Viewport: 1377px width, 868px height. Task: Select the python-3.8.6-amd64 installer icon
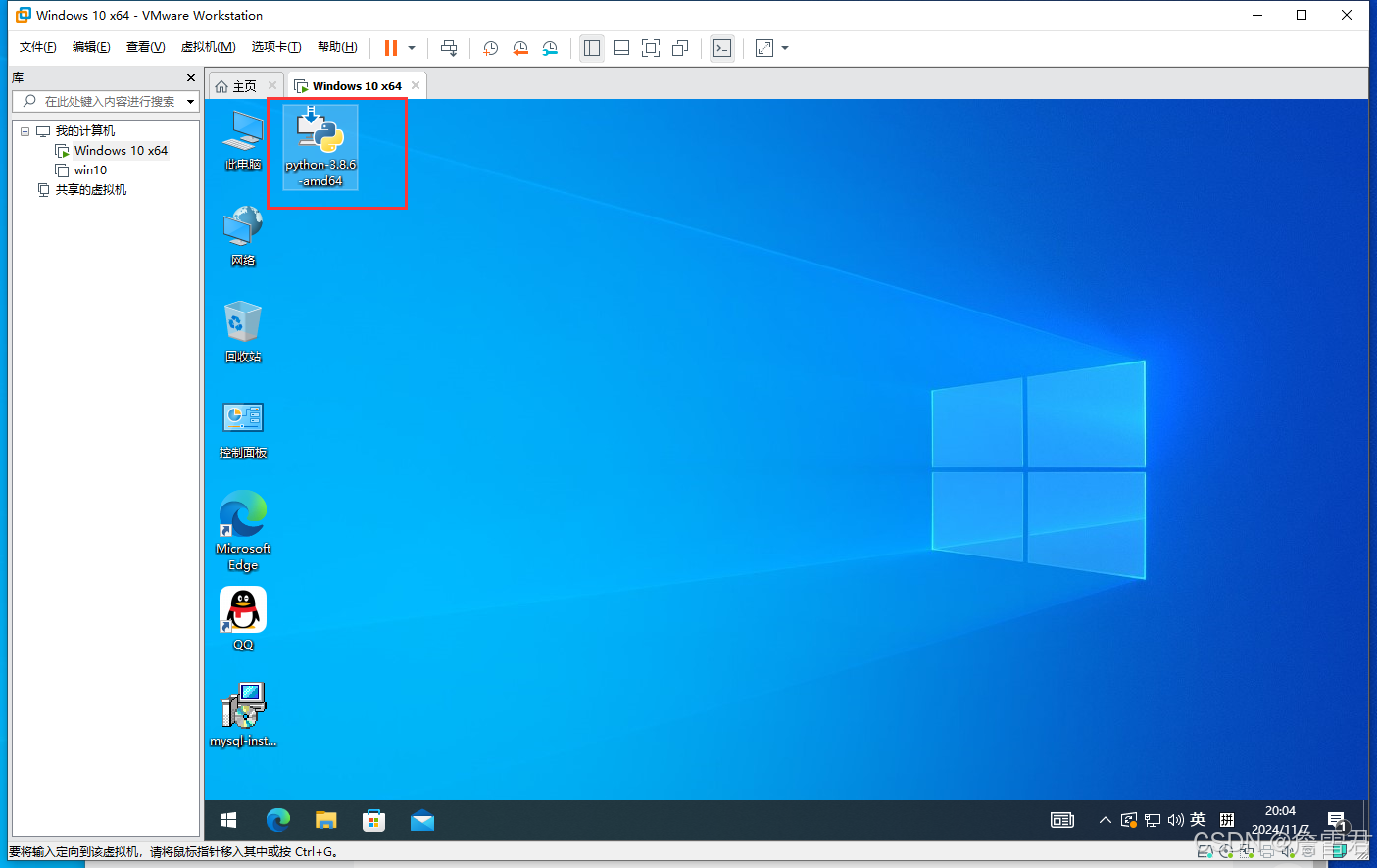320,146
